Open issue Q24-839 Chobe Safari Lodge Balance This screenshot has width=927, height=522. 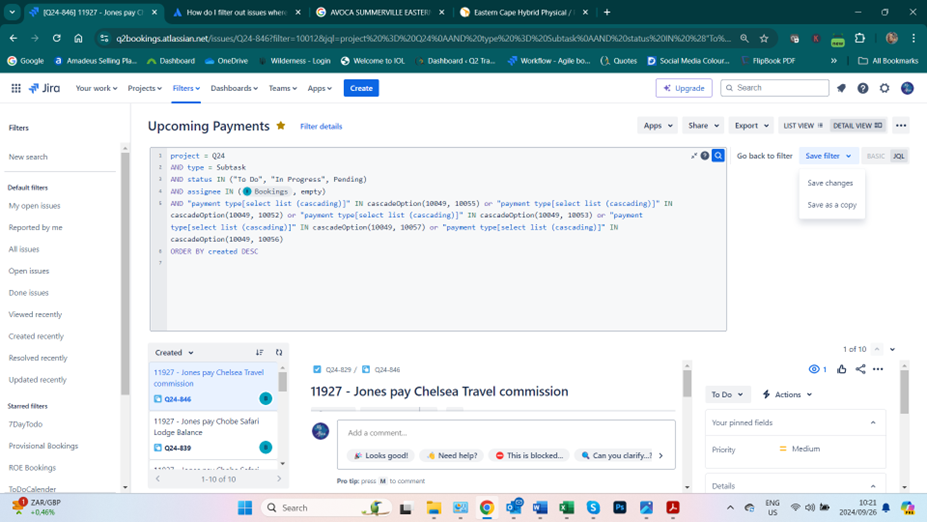(x=212, y=434)
